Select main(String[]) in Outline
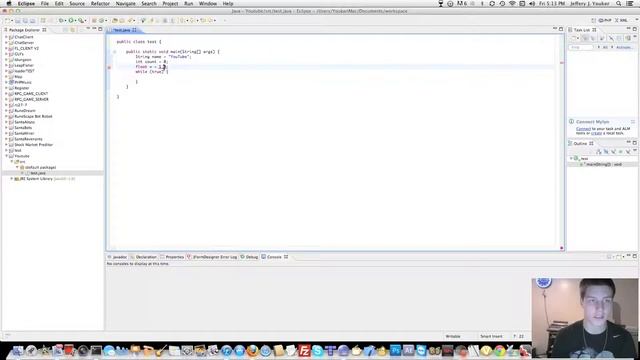This screenshot has height=360, width=640. [x=604, y=164]
